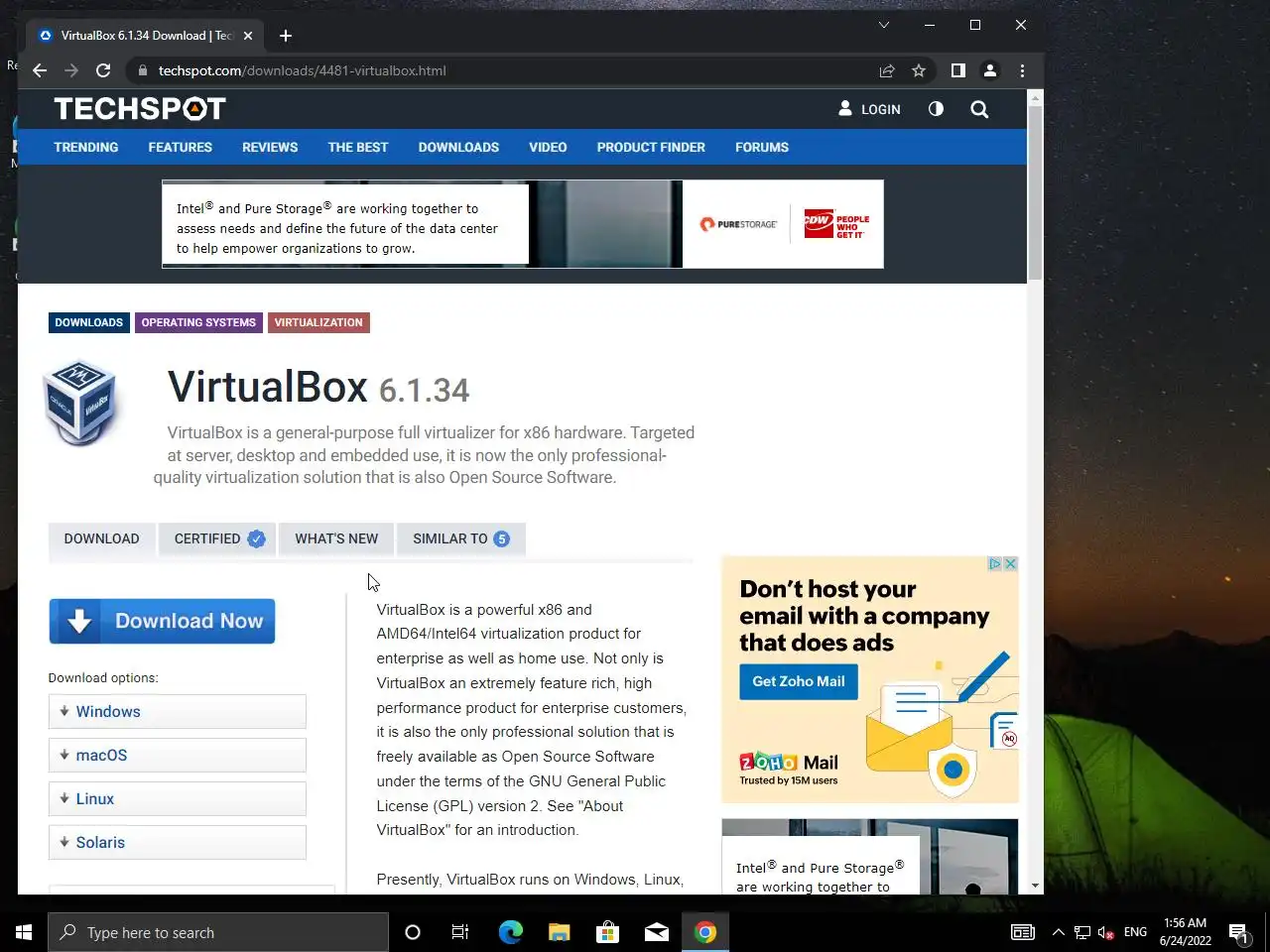1270x952 pixels.
Task: Reload the TechSpot page
Action: click(103, 70)
